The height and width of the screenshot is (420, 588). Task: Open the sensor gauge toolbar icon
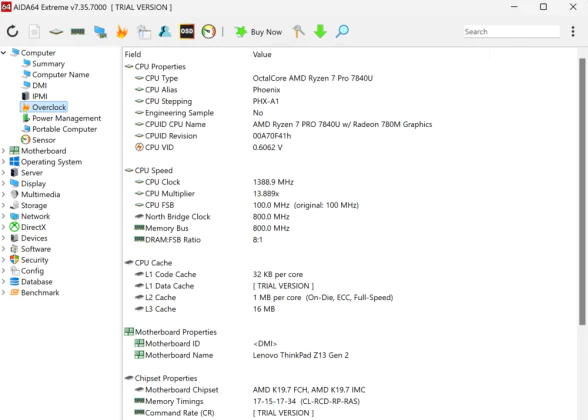click(208, 32)
